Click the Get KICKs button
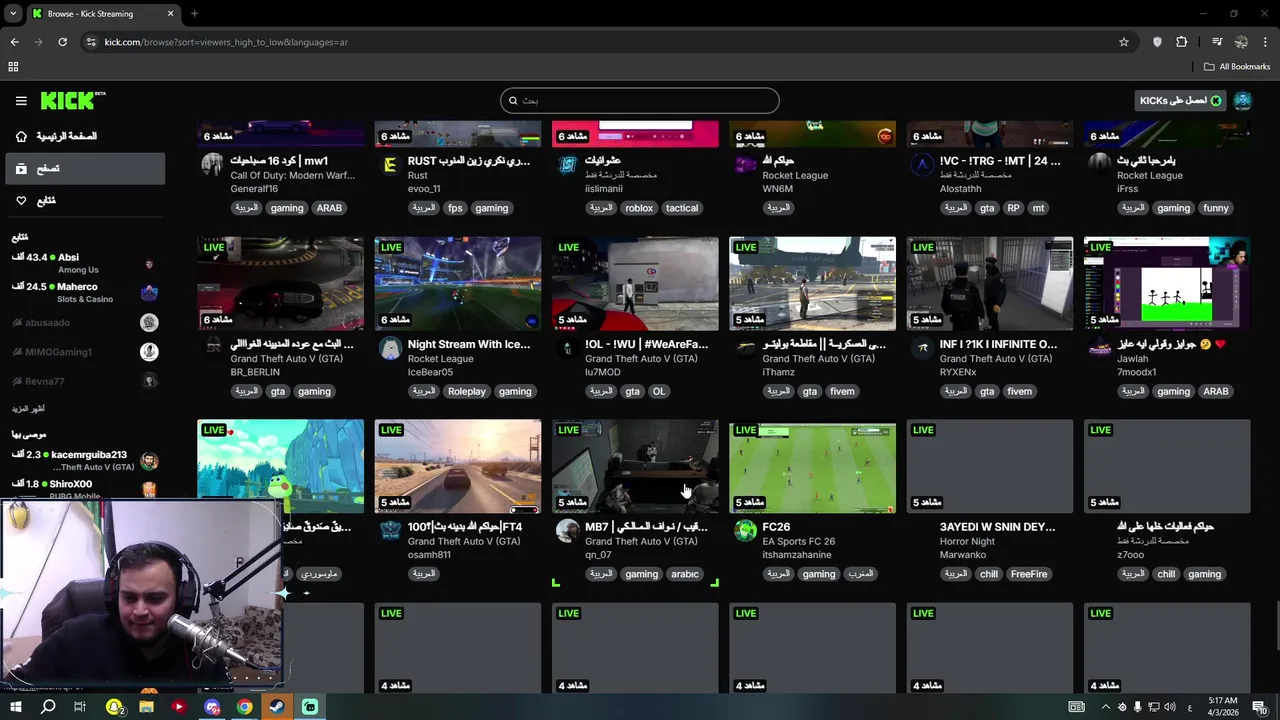Image resolution: width=1280 pixels, height=720 pixels. [x=1181, y=101]
